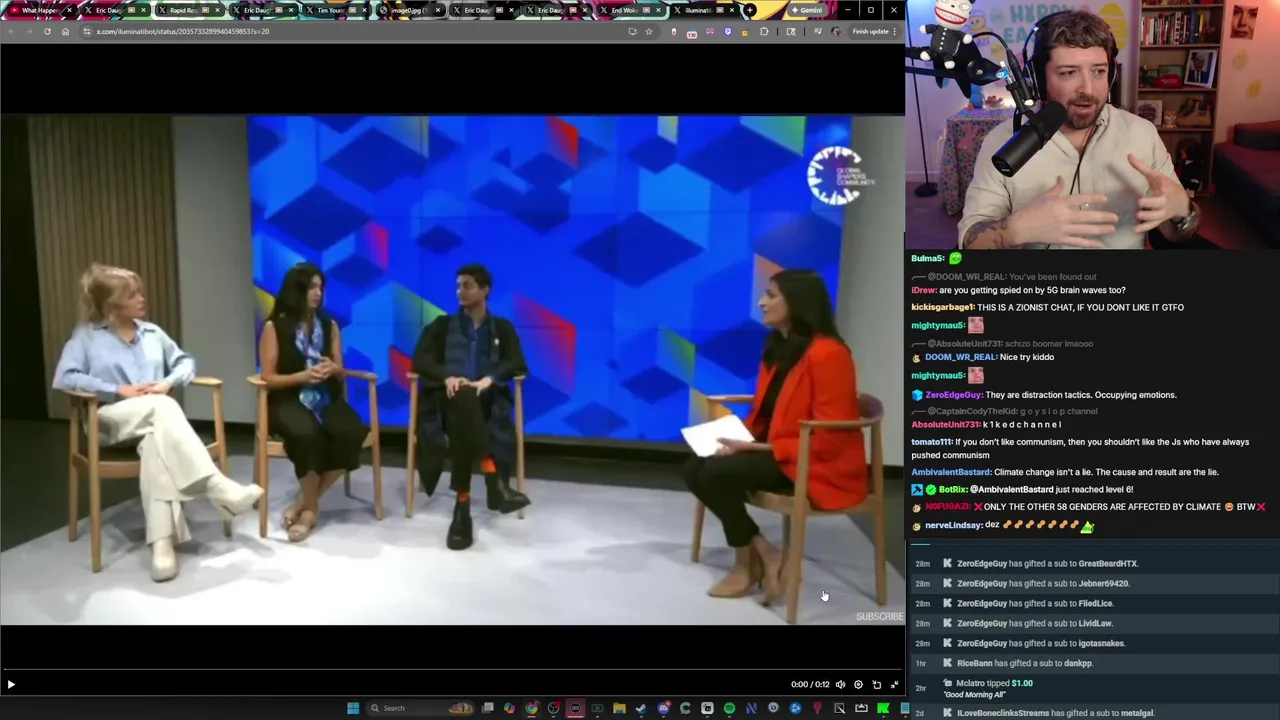
Task: Open Discord from the taskbar
Action: [663, 708]
